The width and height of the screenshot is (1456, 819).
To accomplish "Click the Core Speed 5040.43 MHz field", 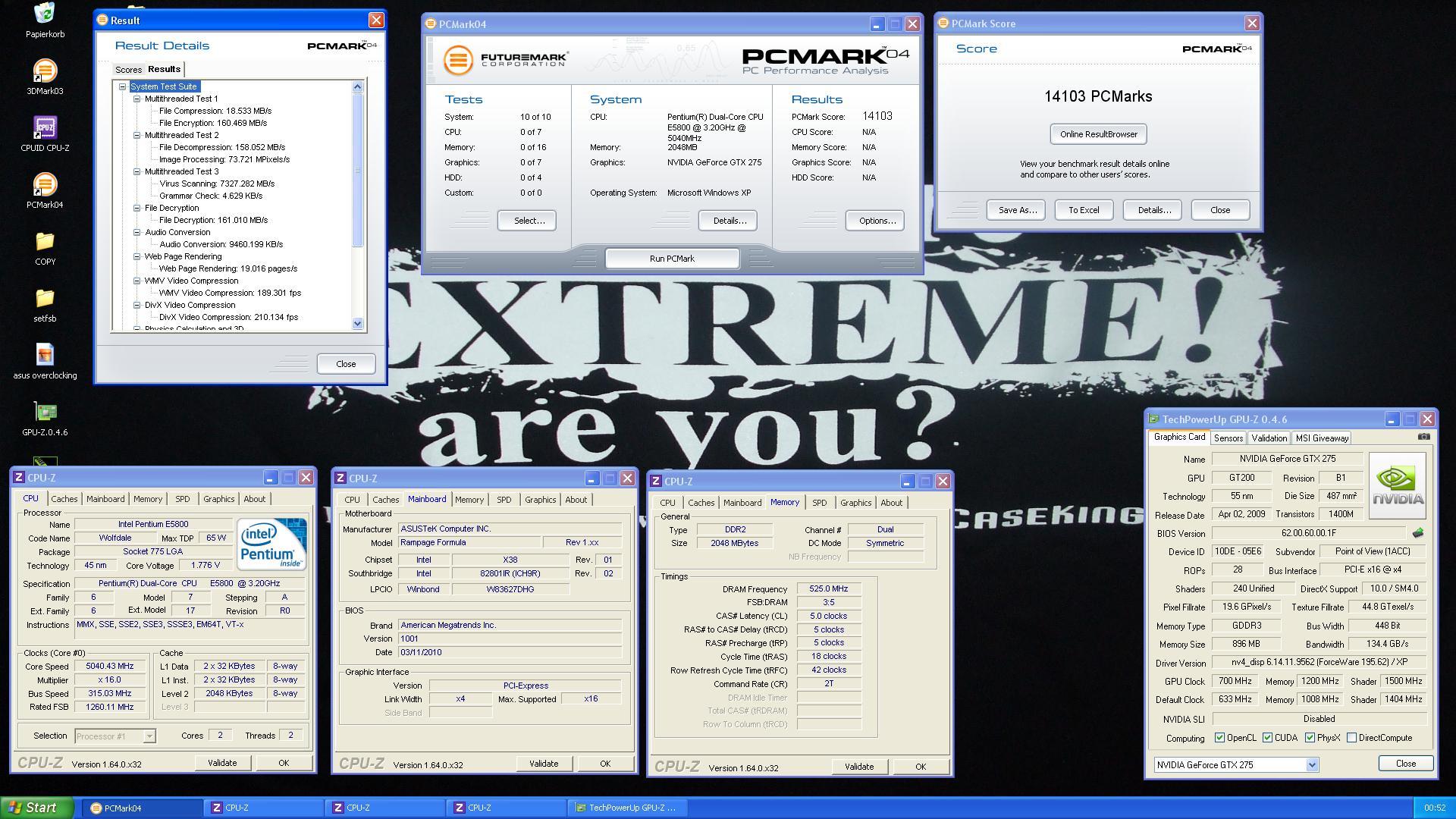I will coord(111,667).
